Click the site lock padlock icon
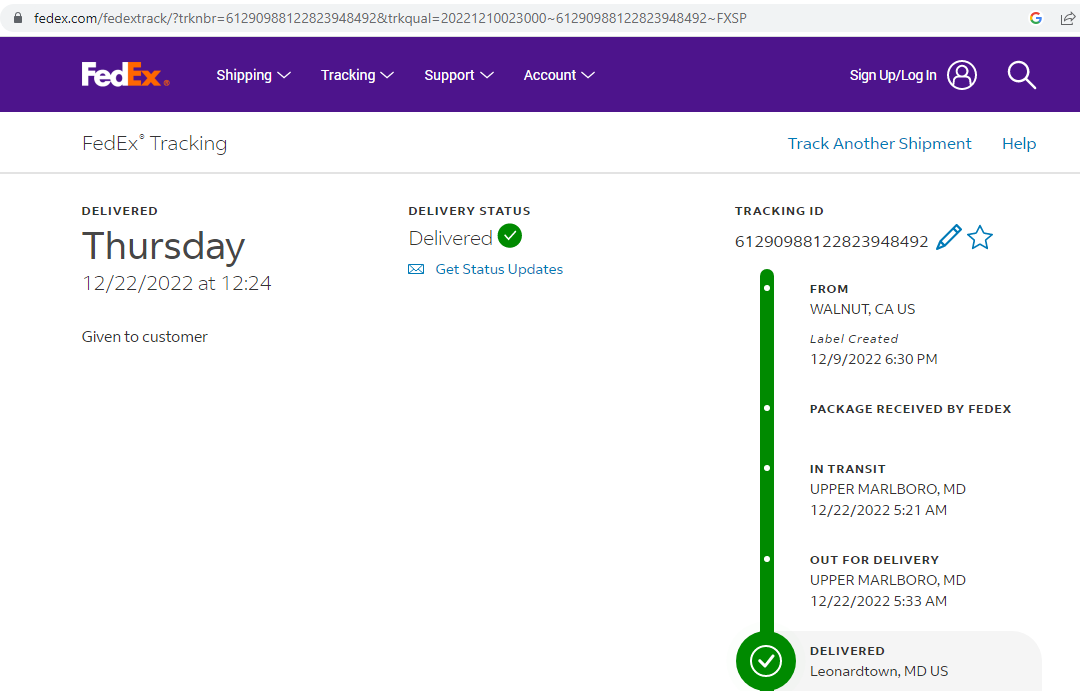The image size is (1080, 691). coord(17,18)
